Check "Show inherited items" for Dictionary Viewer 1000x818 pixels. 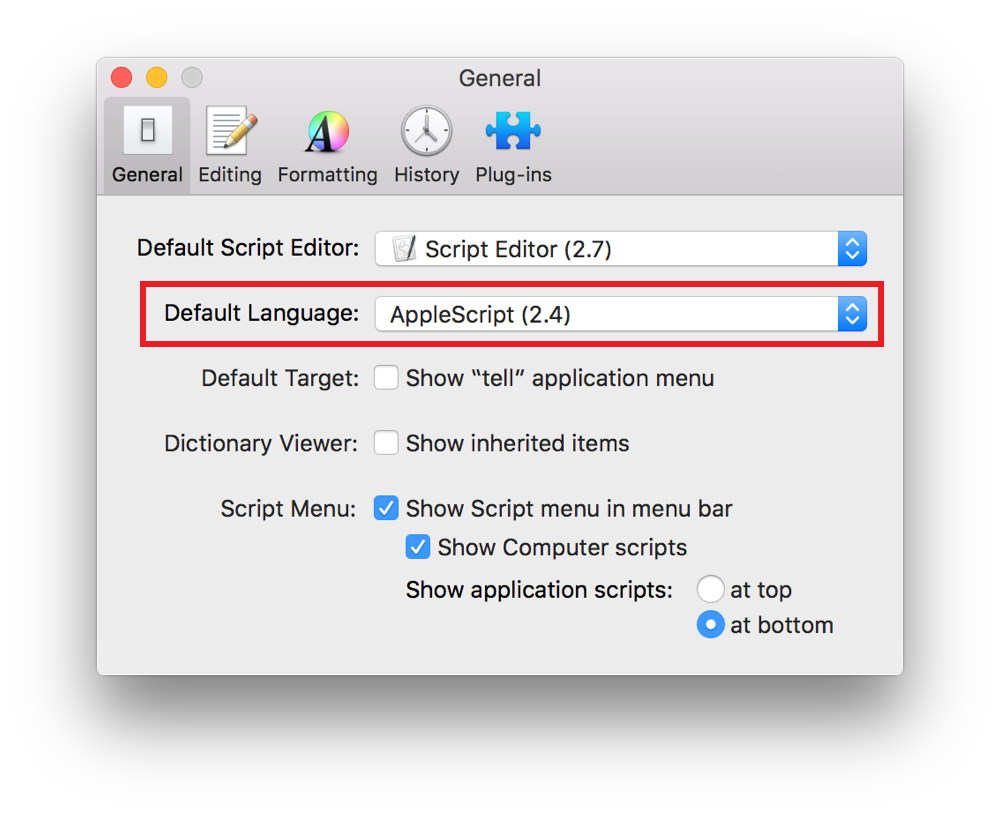(386, 442)
